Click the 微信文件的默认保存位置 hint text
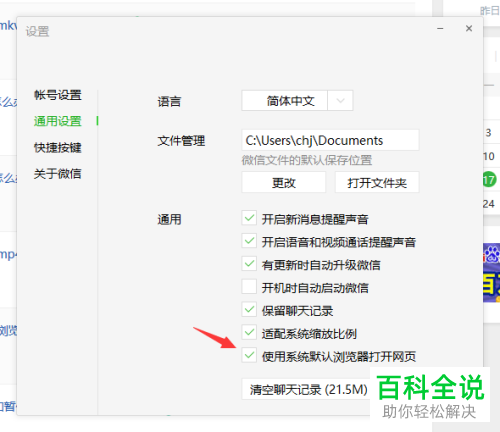Screen dimensions: 500x432 (307, 160)
